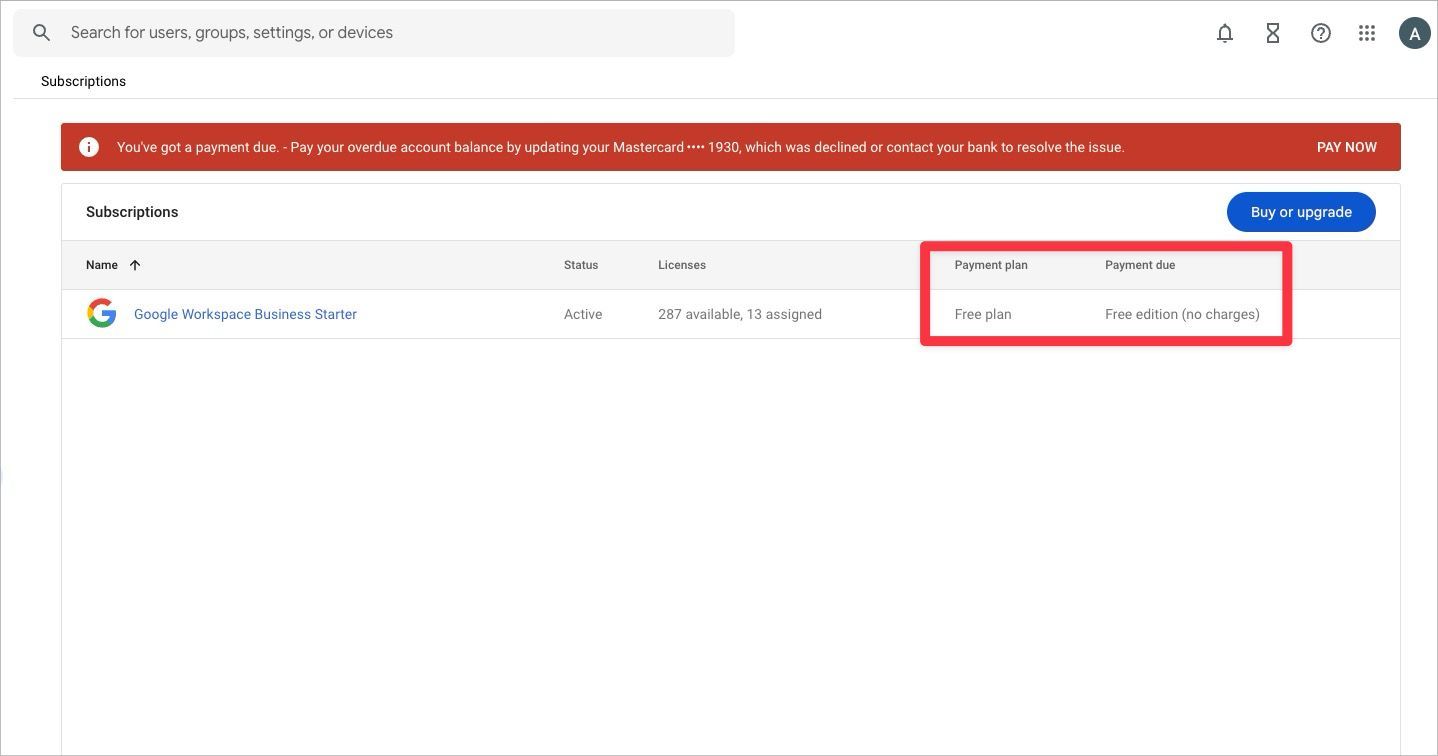Screen dimensions: 1438x756
Task: Click the Subscriptions breadcrumb
Action: (x=83, y=81)
